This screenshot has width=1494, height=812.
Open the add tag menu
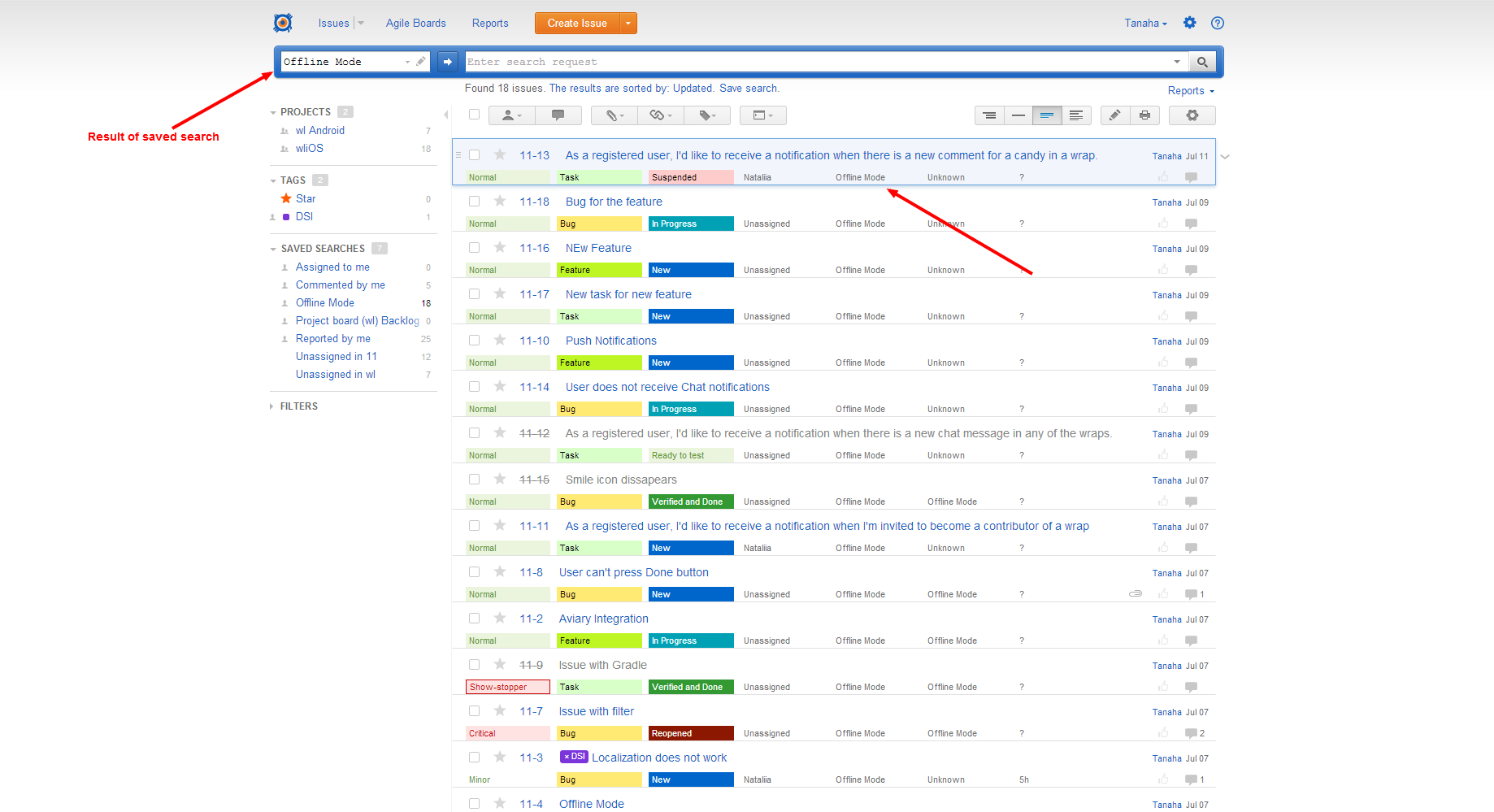pos(706,115)
